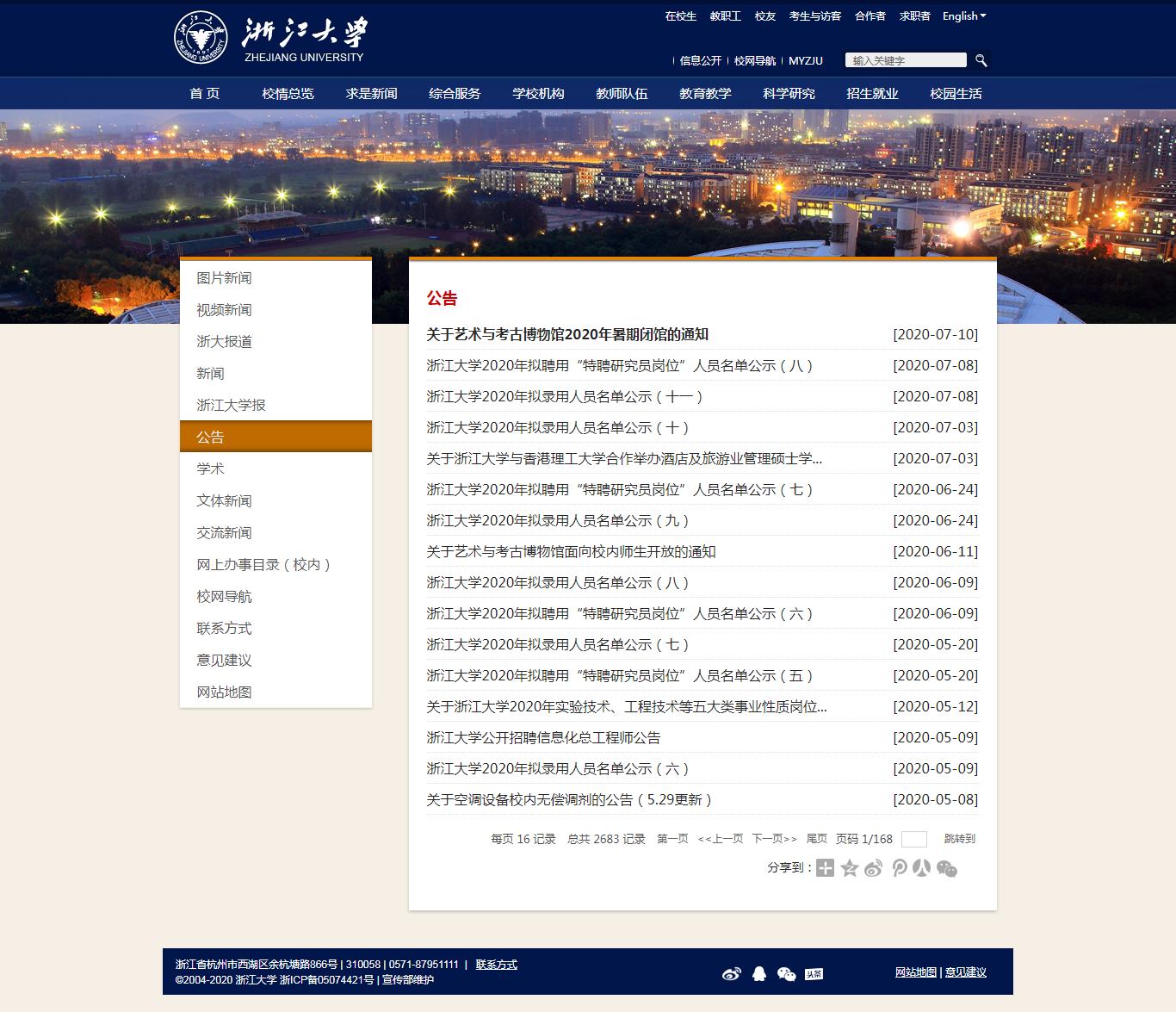Open the WeChat icon in the footer
Image resolution: width=1176 pixels, height=1012 pixels.
click(x=785, y=972)
